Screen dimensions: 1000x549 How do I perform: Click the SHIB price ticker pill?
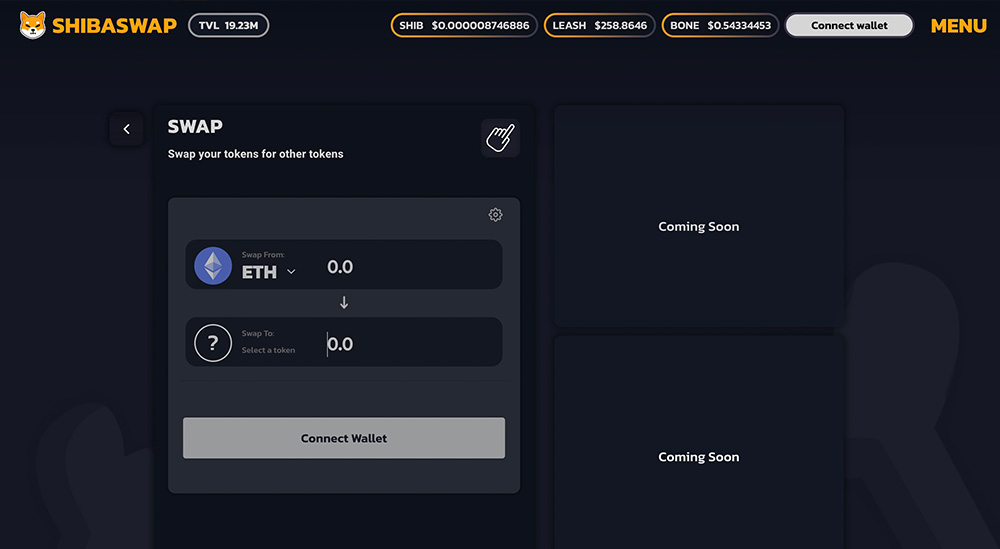pyautogui.click(x=464, y=25)
